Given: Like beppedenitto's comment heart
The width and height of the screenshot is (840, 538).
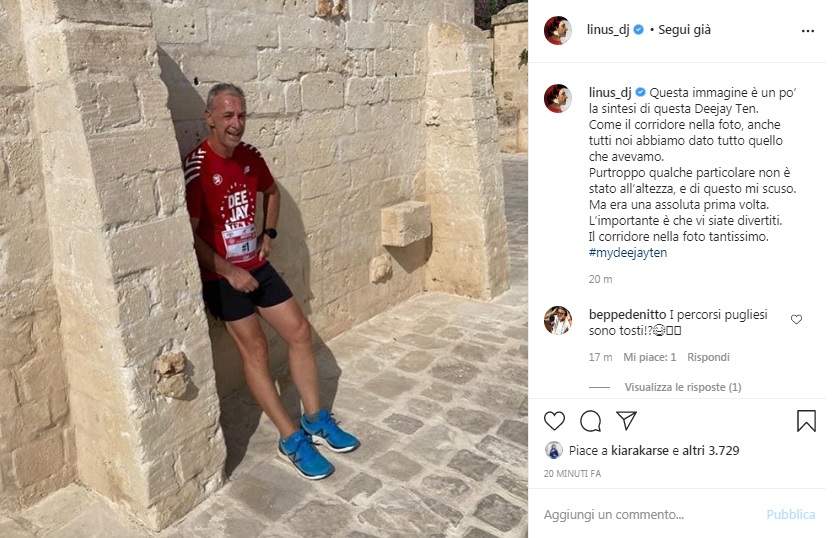Looking at the screenshot, I should coord(797,319).
